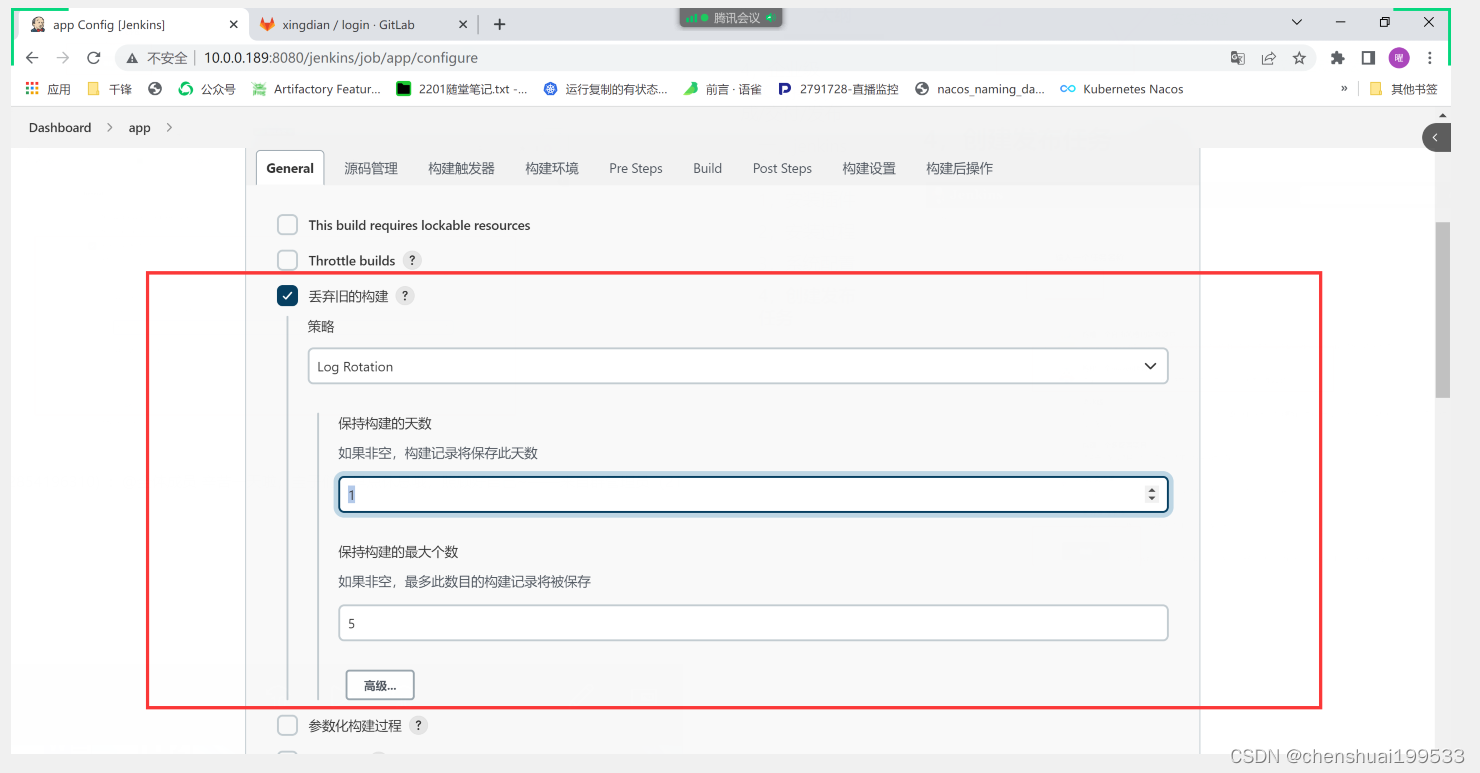Enable This build requires lockable resources
The image size is (1480, 773).
pos(288,225)
